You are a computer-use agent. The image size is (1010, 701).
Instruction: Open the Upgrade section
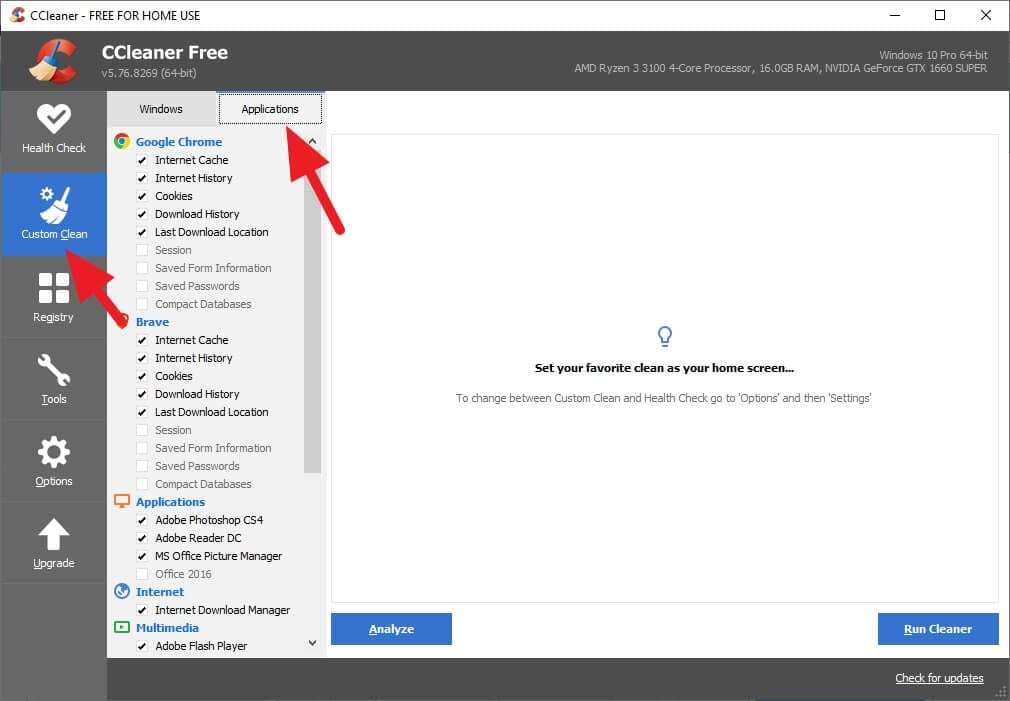click(x=54, y=543)
